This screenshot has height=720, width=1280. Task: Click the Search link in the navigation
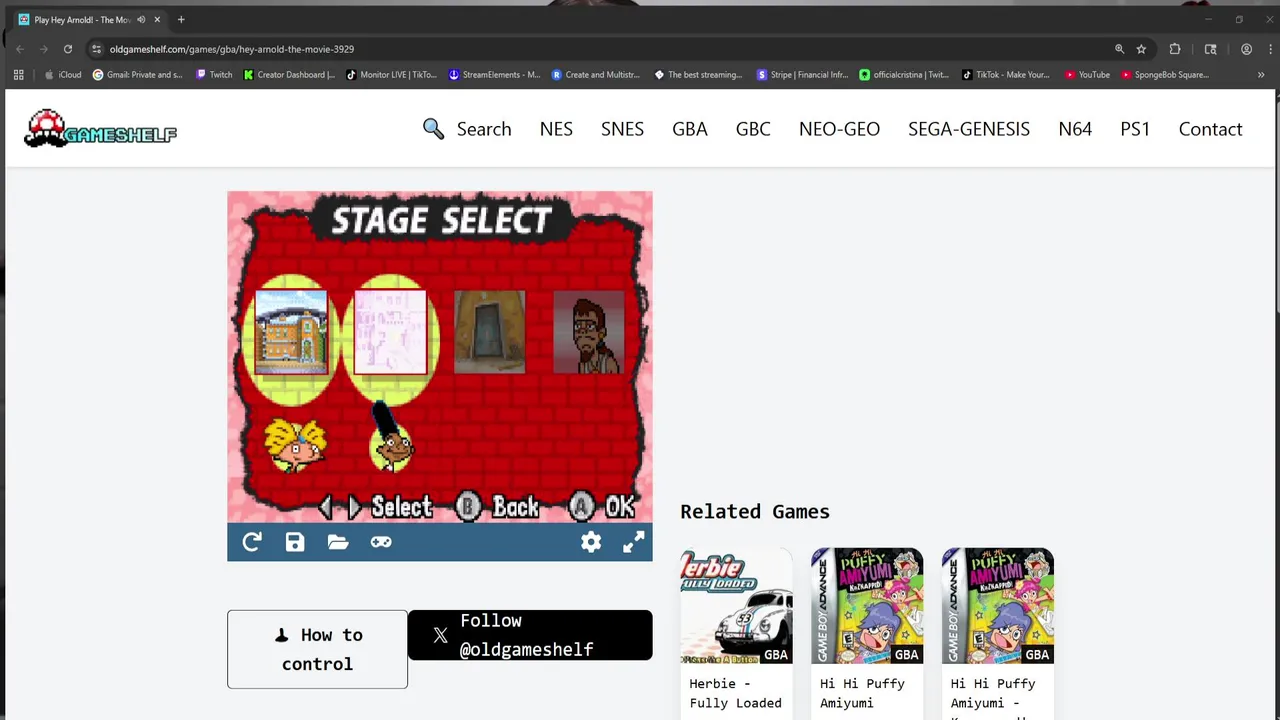[467, 129]
